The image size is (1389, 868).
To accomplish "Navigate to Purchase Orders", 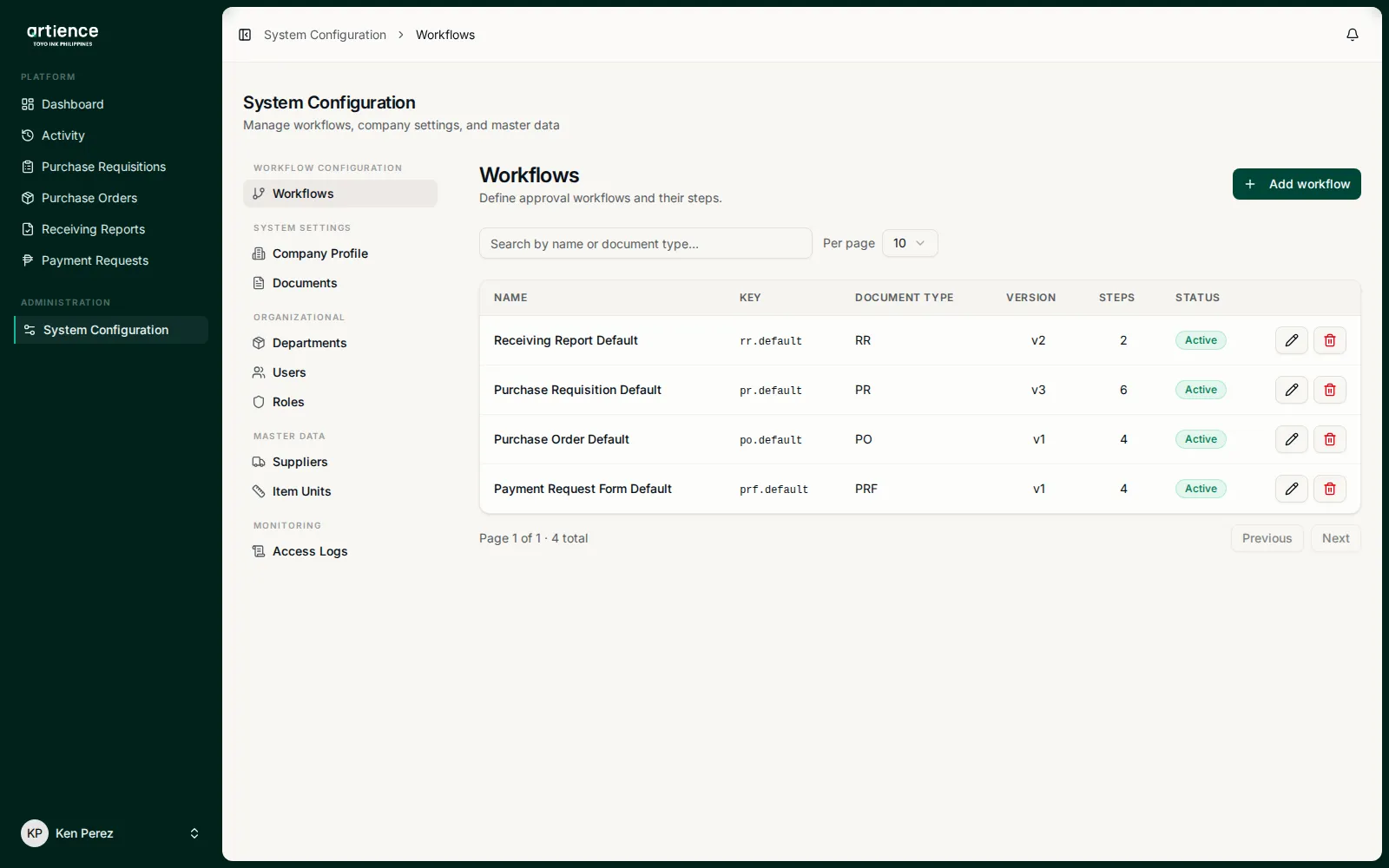I will [111, 198].
